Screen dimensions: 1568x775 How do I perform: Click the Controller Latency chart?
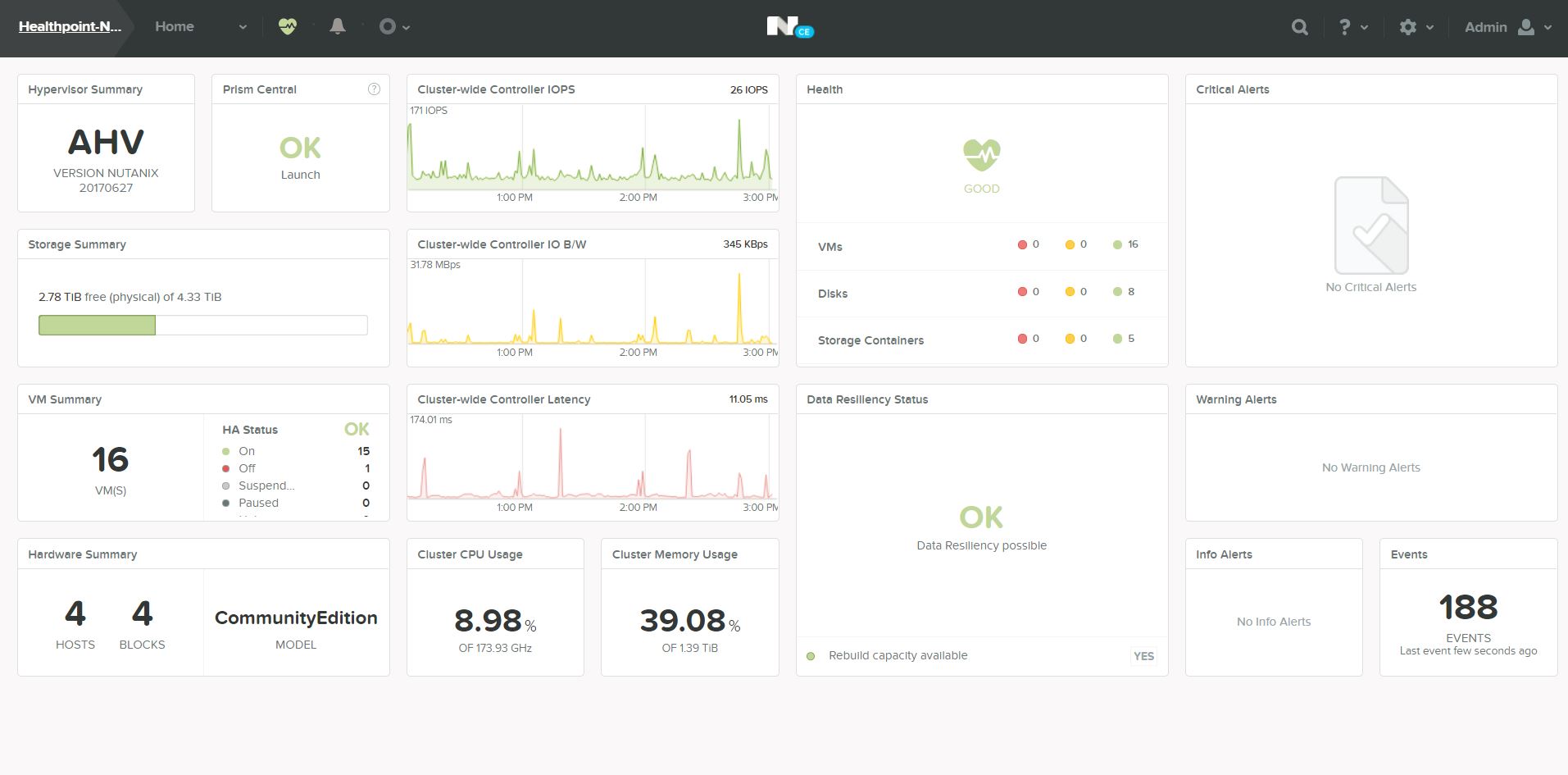pyautogui.click(x=592, y=463)
